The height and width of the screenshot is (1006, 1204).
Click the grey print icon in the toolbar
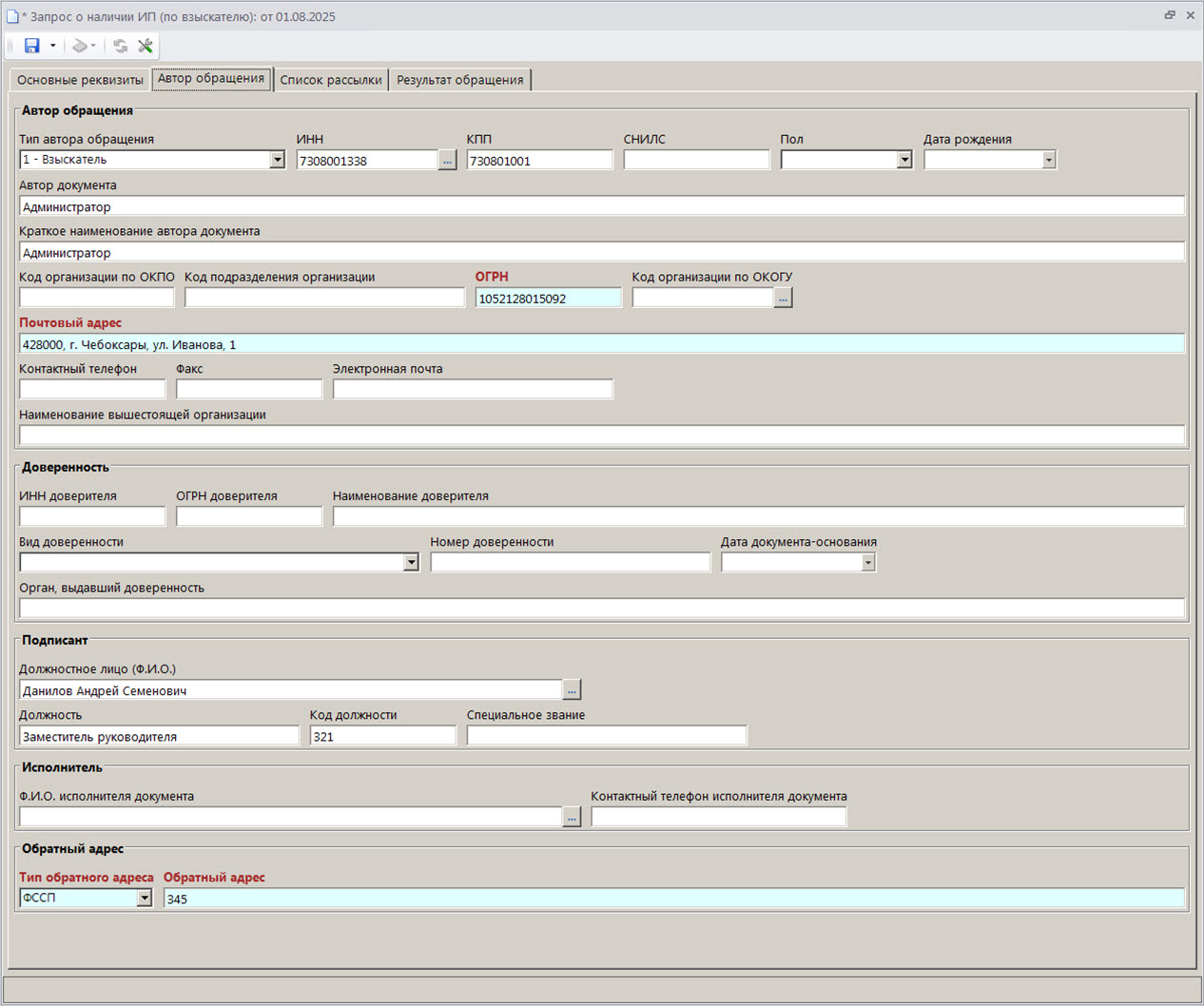point(80,46)
